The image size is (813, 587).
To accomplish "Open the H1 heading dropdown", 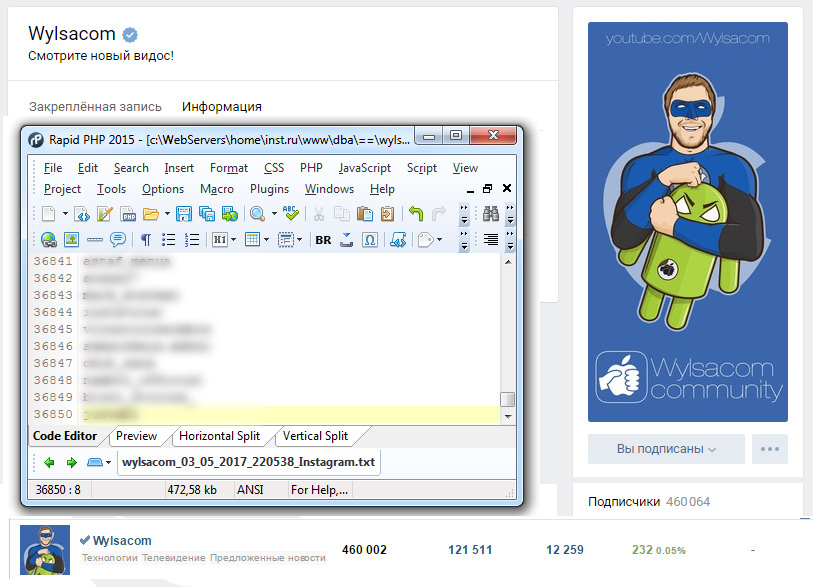I will click(219, 239).
